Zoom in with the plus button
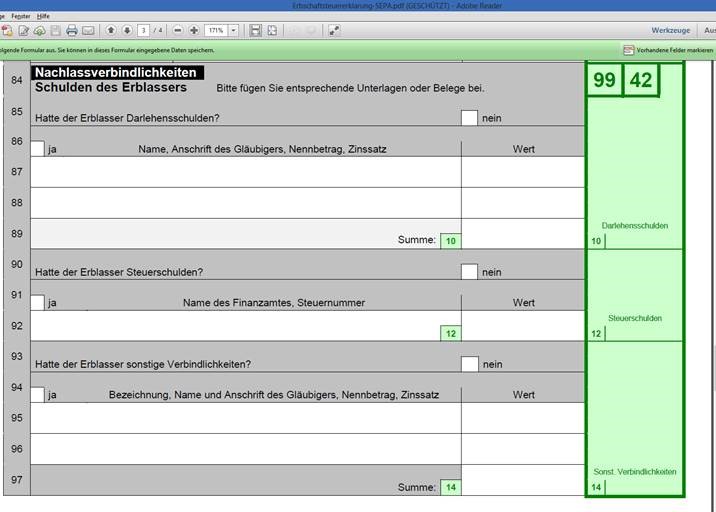This screenshot has width=716, height=512. click(x=194, y=31)
